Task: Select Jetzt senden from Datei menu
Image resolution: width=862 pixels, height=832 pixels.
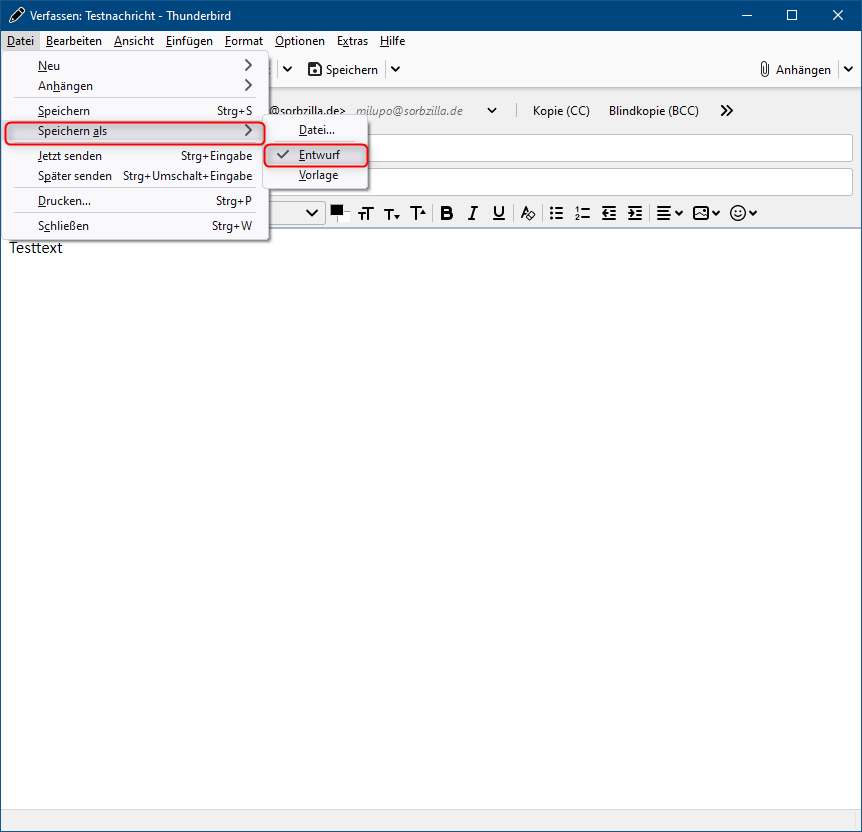Action: 70,156
